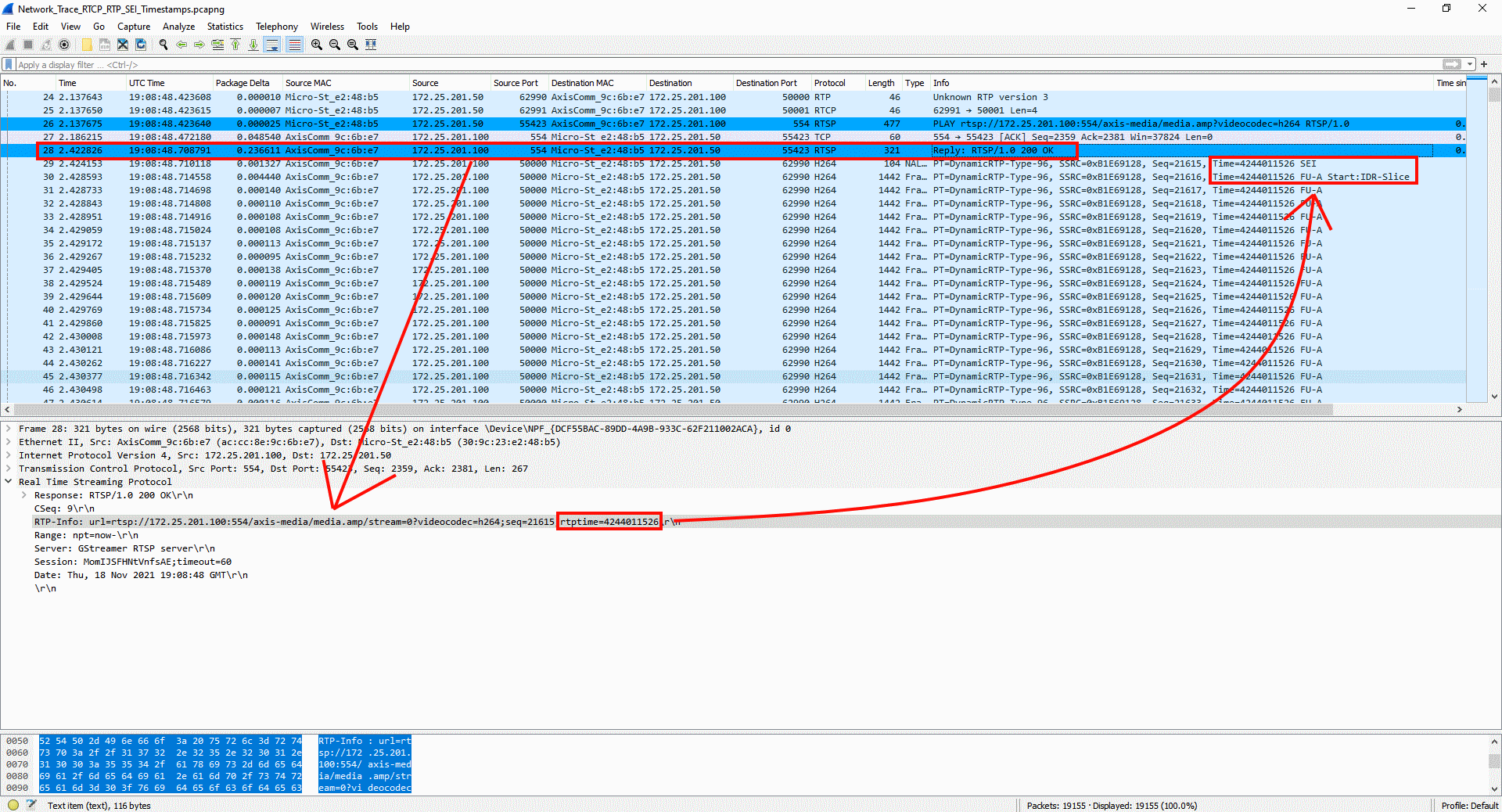Open the Wireless menu

pyautogui.click(x=327, y=27)
